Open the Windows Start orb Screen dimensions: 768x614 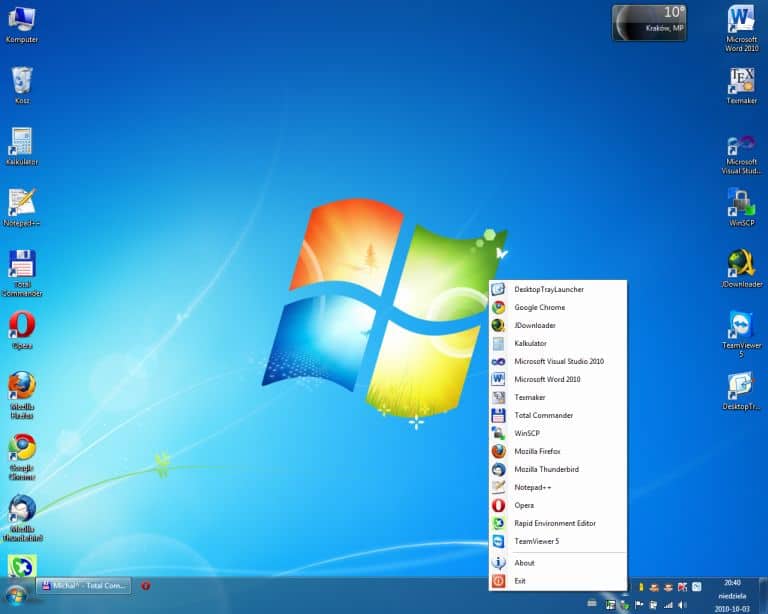(16, 596)
